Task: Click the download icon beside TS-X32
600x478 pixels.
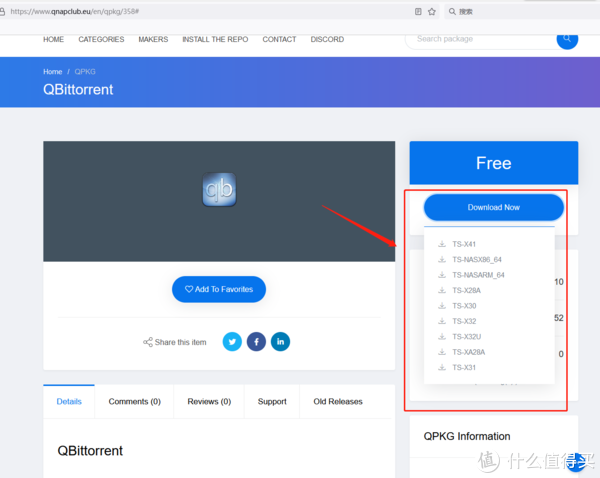Action: (442, 321)
